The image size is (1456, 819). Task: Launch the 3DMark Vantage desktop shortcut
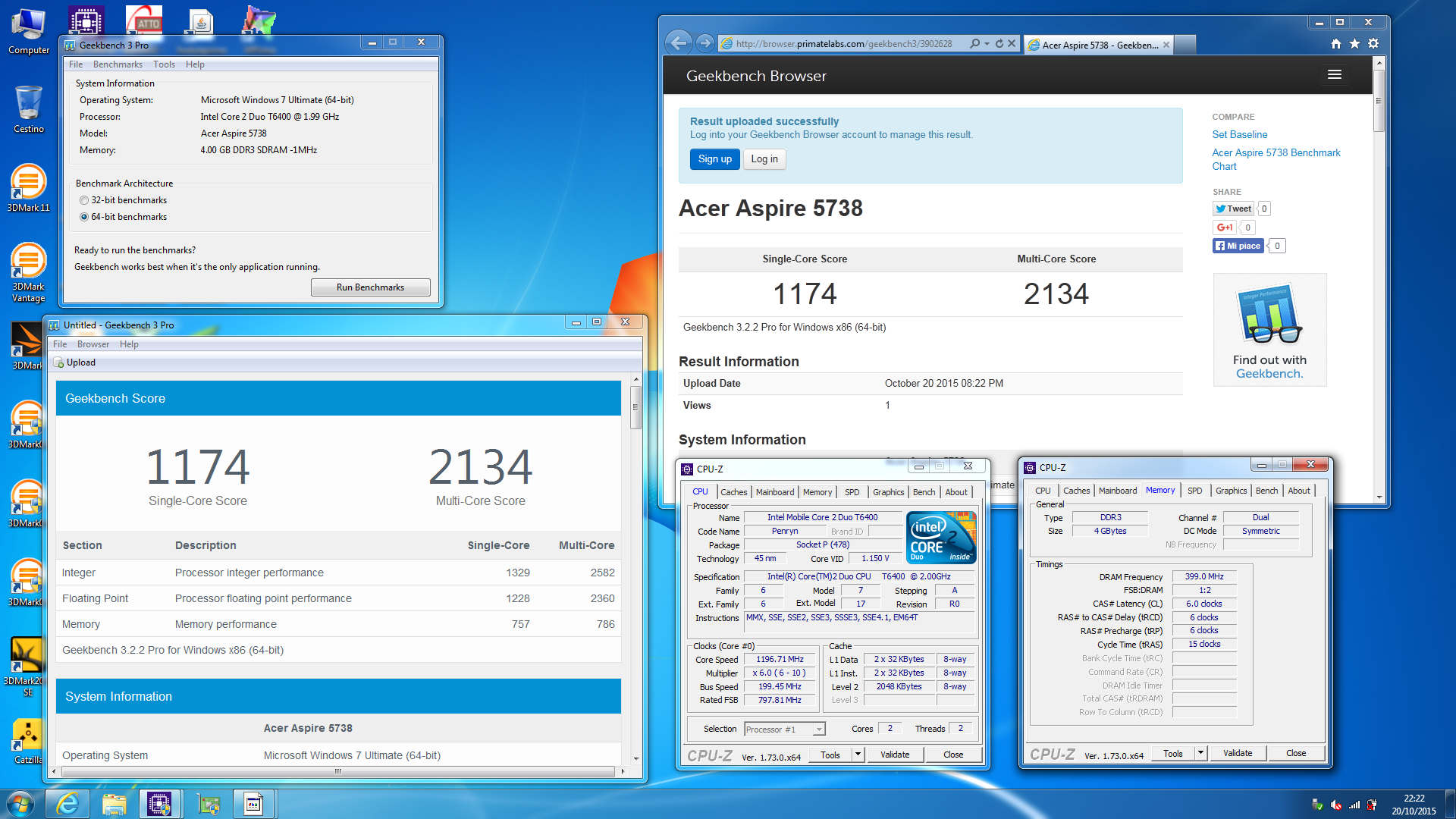coord(28,272)
